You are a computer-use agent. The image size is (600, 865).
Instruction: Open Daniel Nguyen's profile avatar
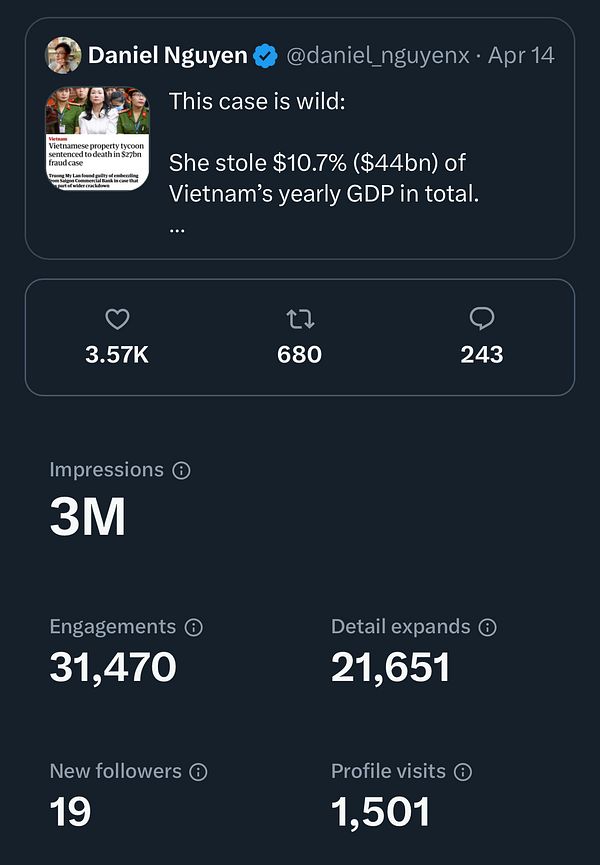tap(63, 56)
